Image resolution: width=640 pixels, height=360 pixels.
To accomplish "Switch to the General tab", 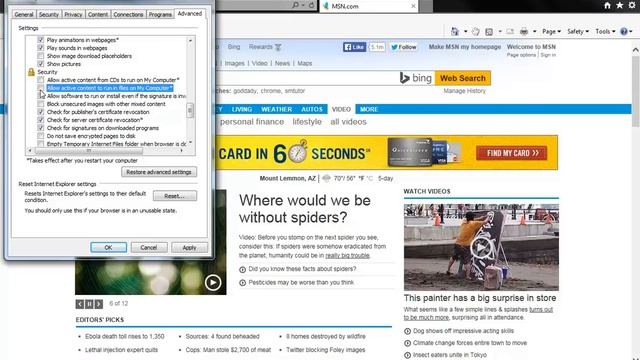I will tap(24, 14).
